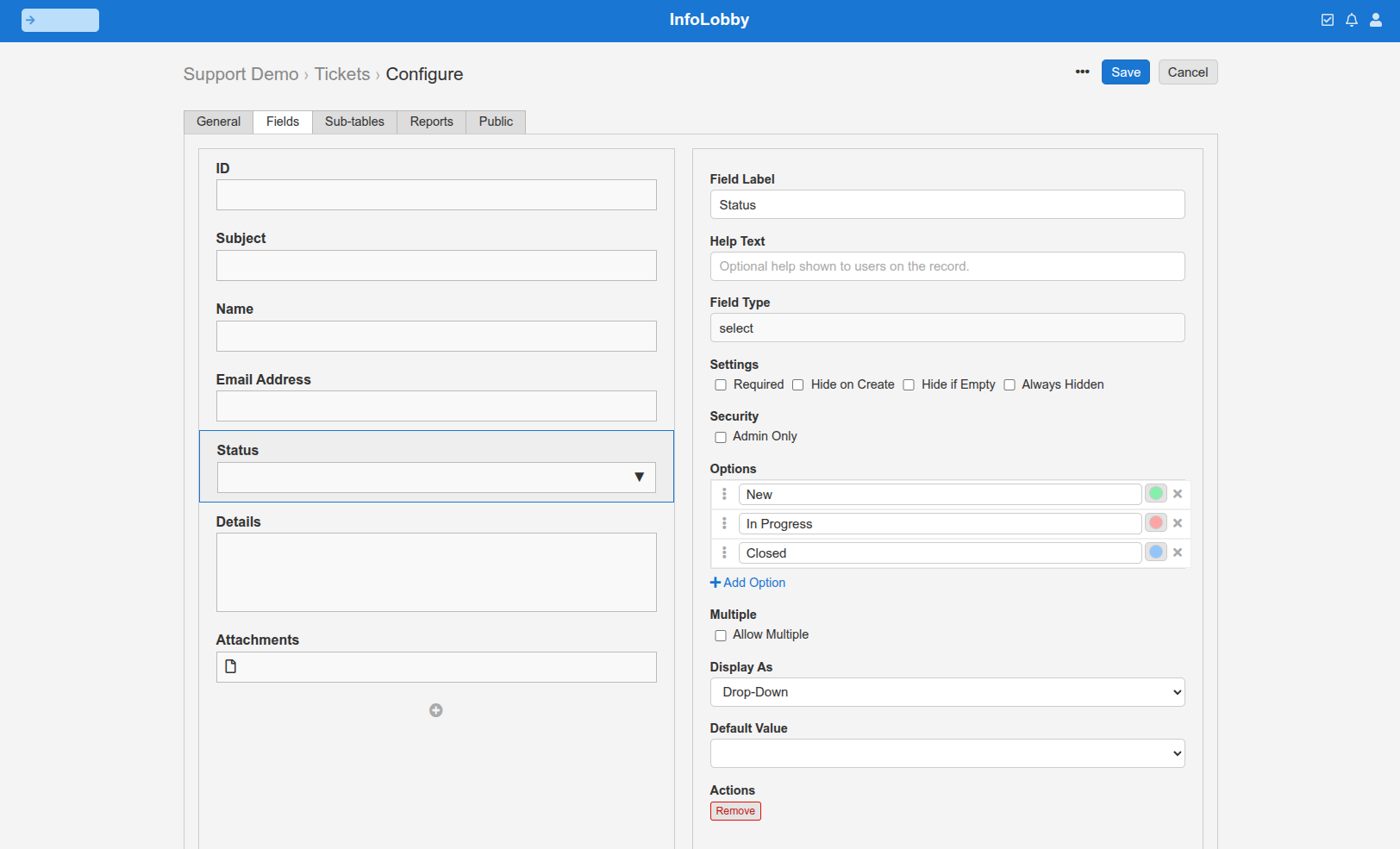Expand the Status field dropdown arrow
This screenshot has height=849, width=1400.
pos(639,478)
